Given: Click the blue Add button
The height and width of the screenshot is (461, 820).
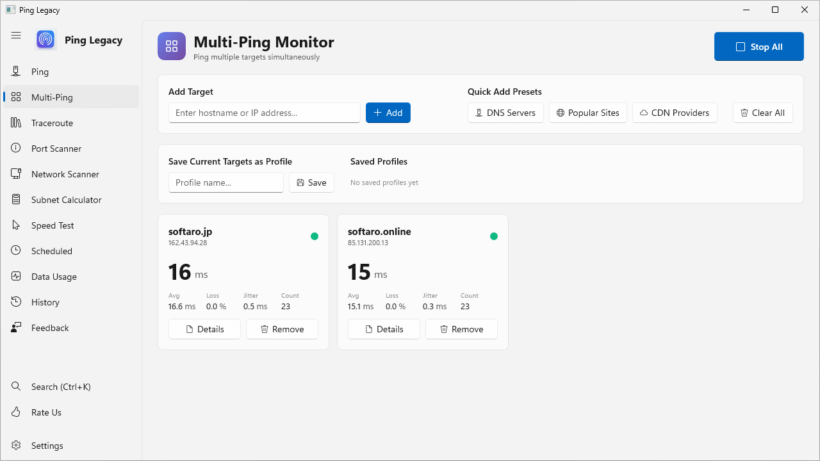Looking at the screenshot, I should 388,113.
